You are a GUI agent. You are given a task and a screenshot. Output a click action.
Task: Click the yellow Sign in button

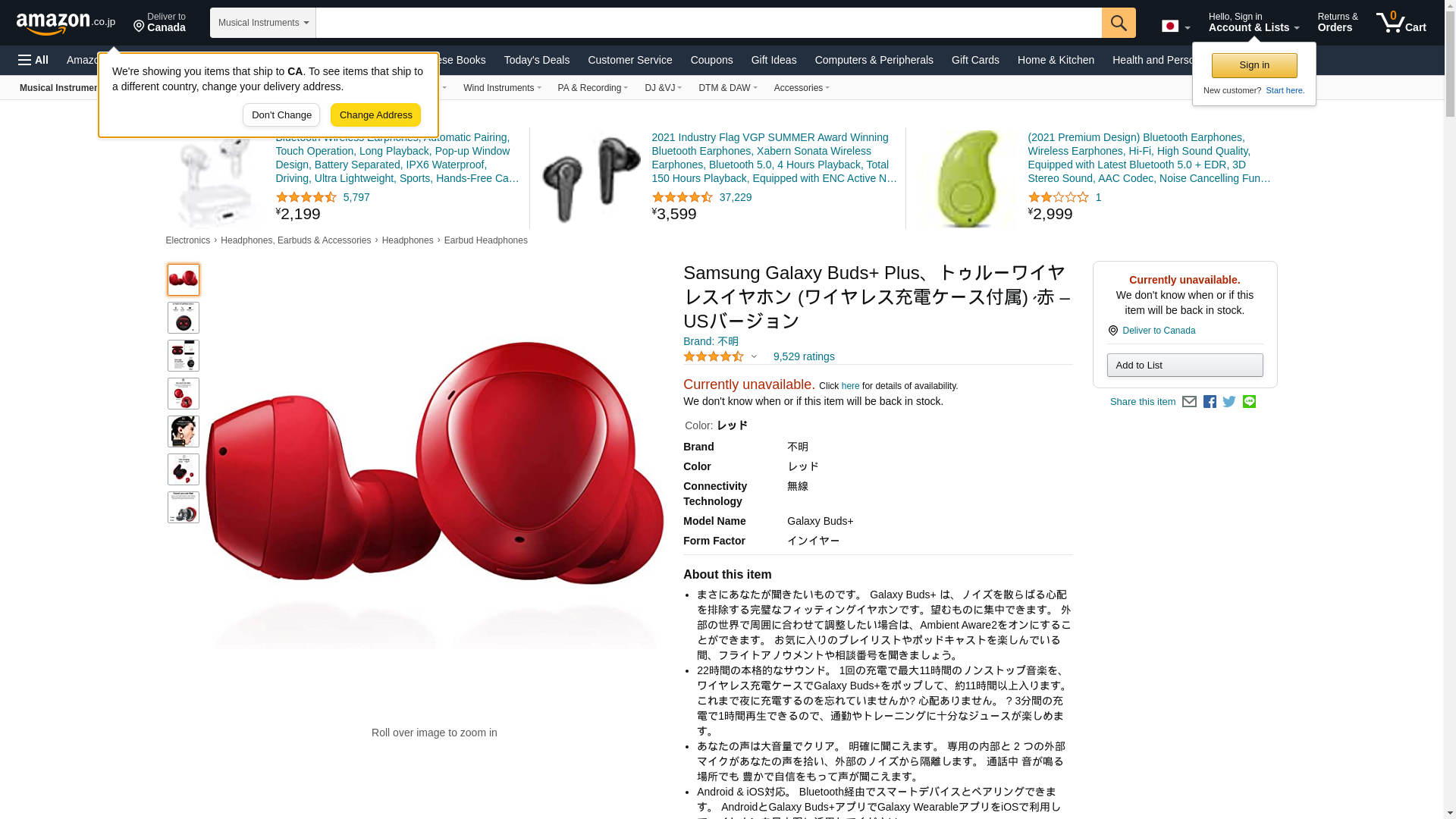(x=1254, y=65)
